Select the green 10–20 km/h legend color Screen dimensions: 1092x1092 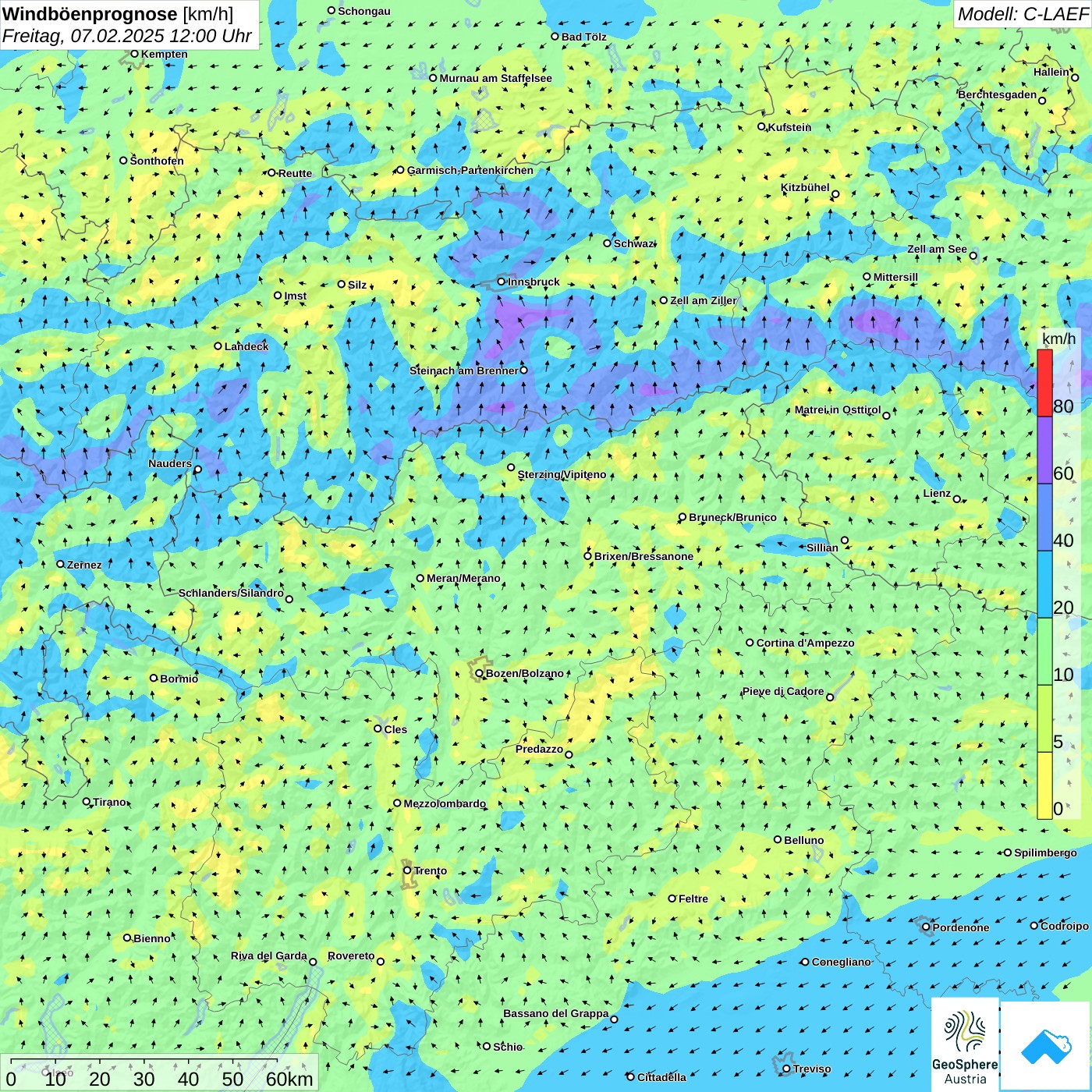(1044, 651)
